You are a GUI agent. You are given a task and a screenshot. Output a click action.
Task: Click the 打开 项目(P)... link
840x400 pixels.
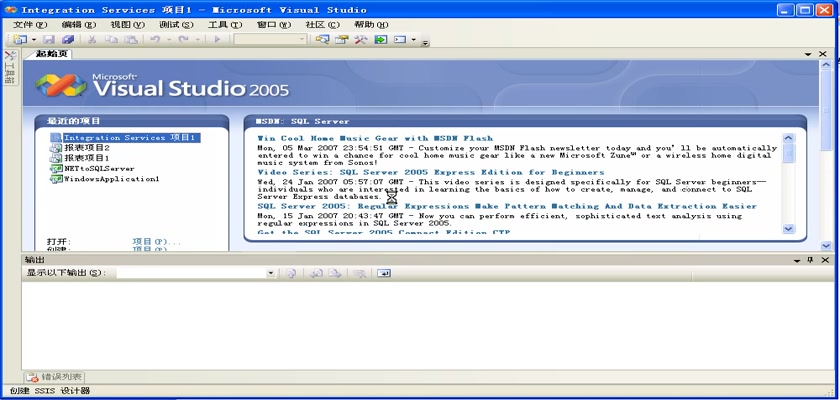point(156,241)
